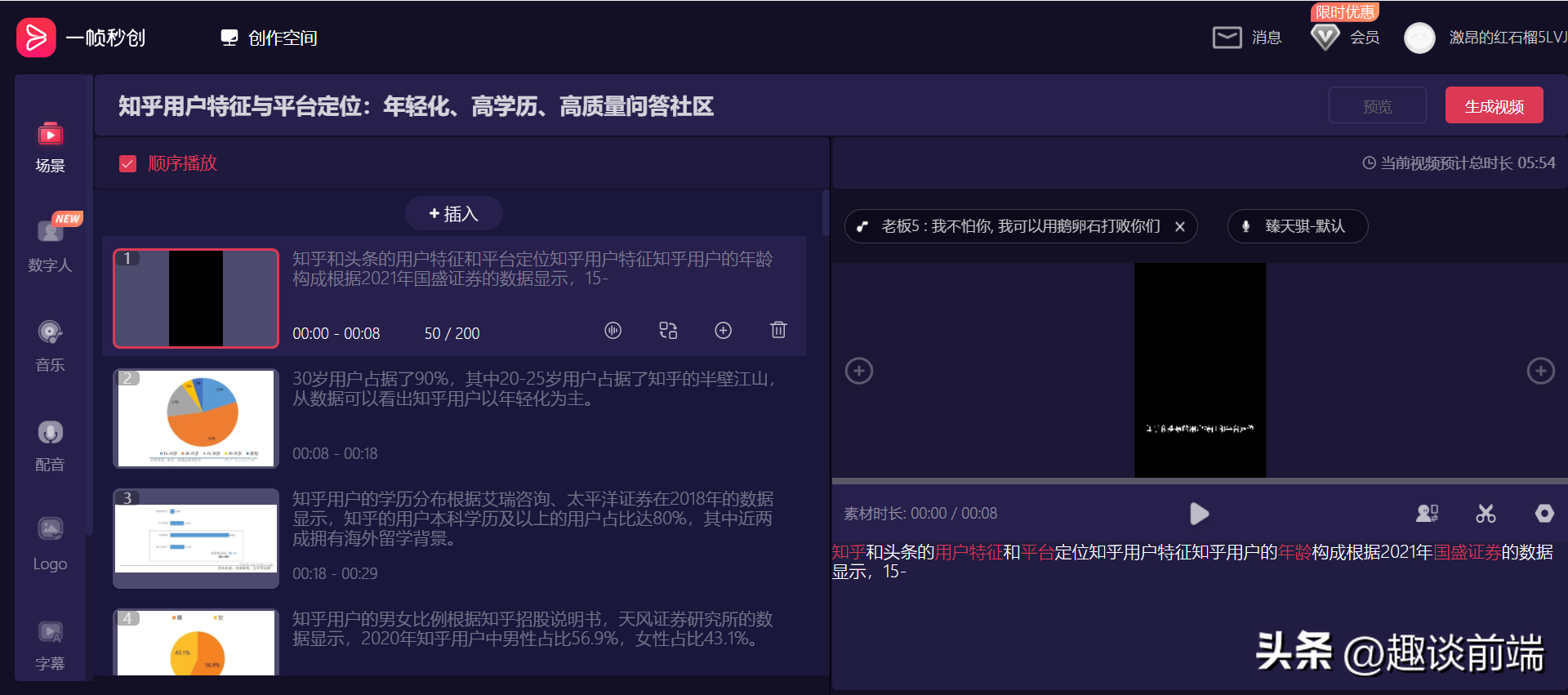This screenshot has width=1568, height=695.
Task: Click the highlighted keyword 年龄
Action: coord(1294,552)
